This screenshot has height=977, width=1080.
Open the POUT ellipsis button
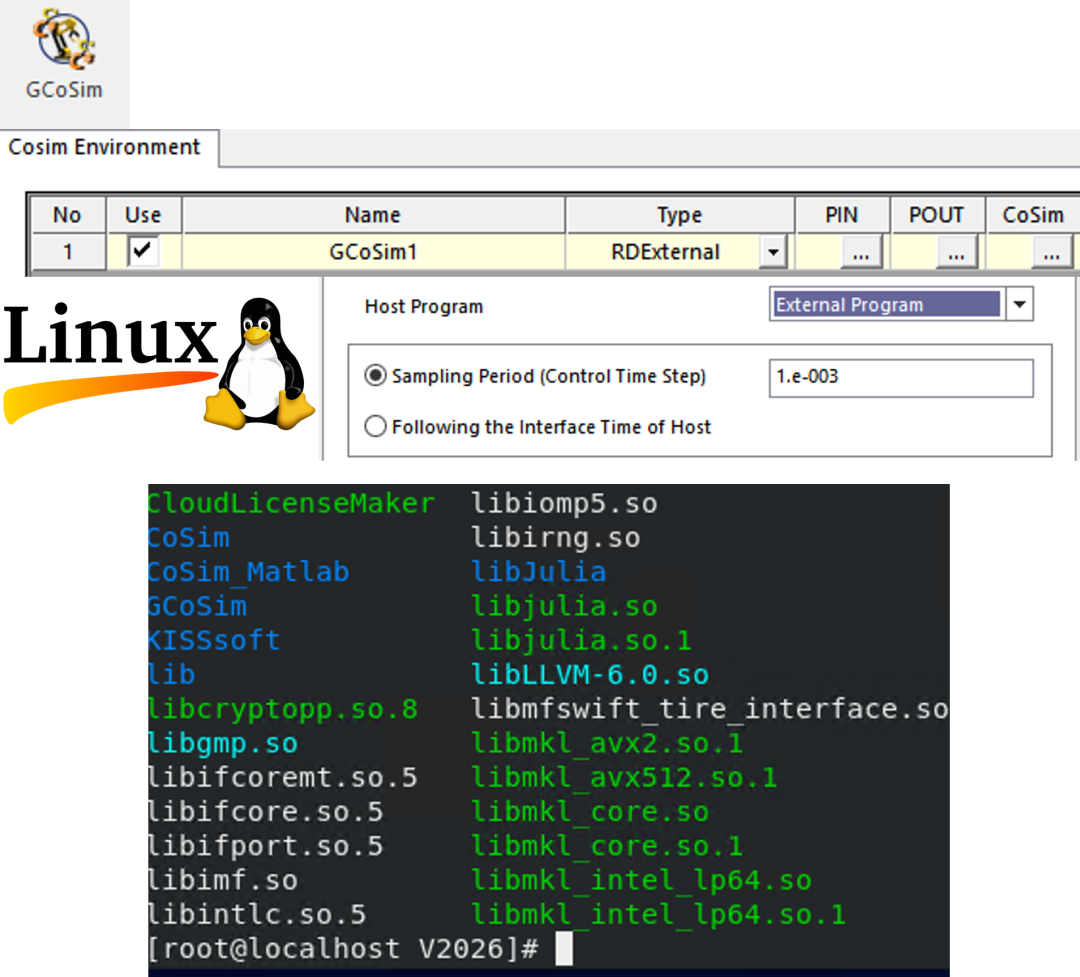pos(956,252)
